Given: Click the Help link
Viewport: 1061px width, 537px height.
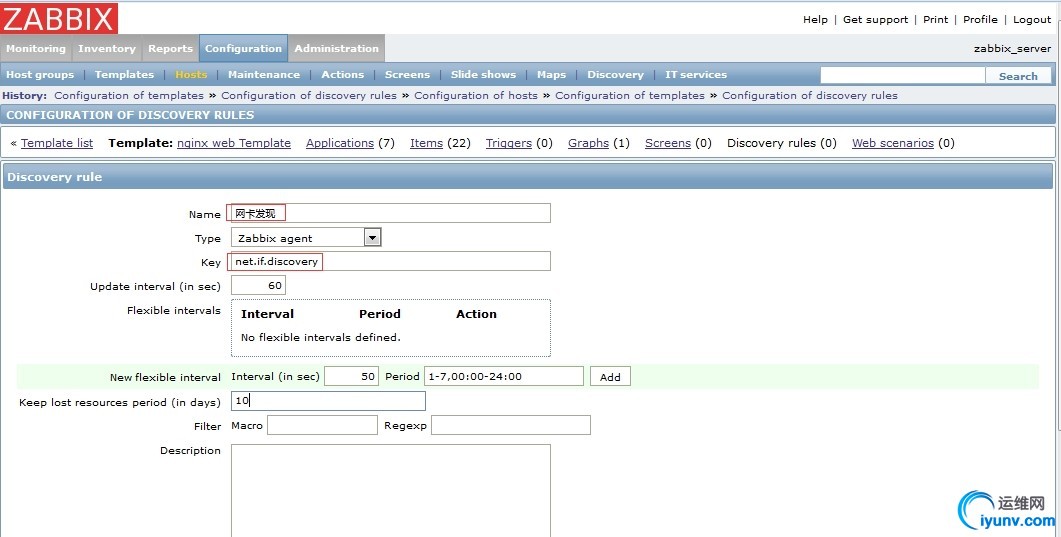Looking at the screenshot, I should 815,20.
